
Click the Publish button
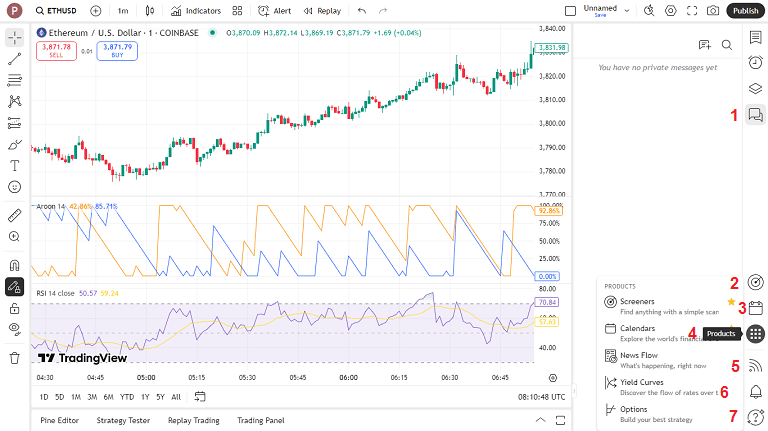click(x=745, y=11)
